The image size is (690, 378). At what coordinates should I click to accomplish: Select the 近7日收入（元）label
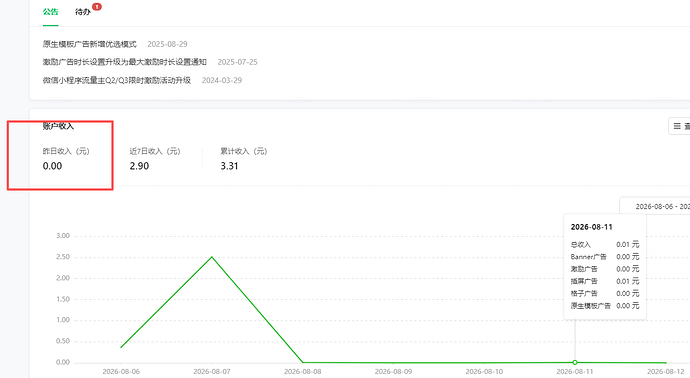click(155, 151)
